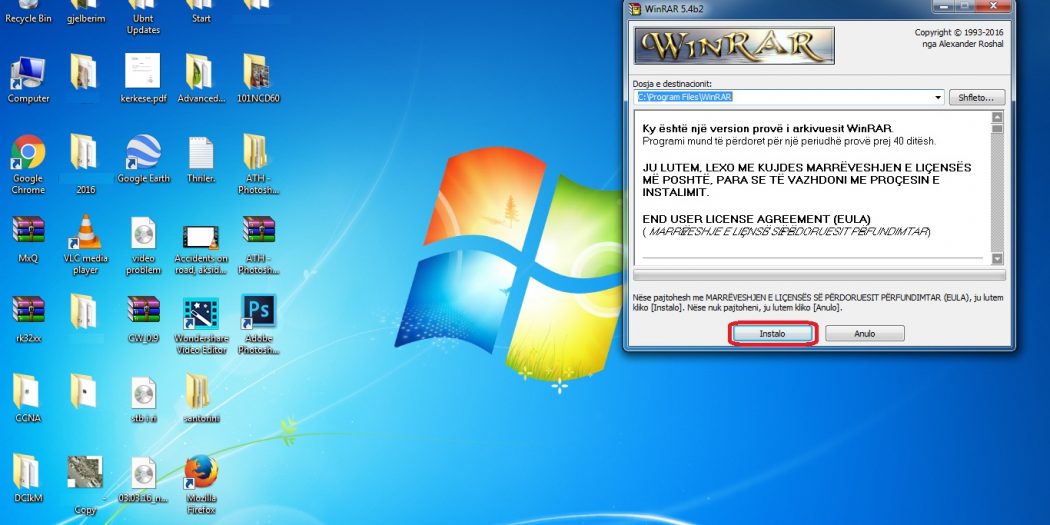Select the Accidents on road video file

click(x=201, y=250)
